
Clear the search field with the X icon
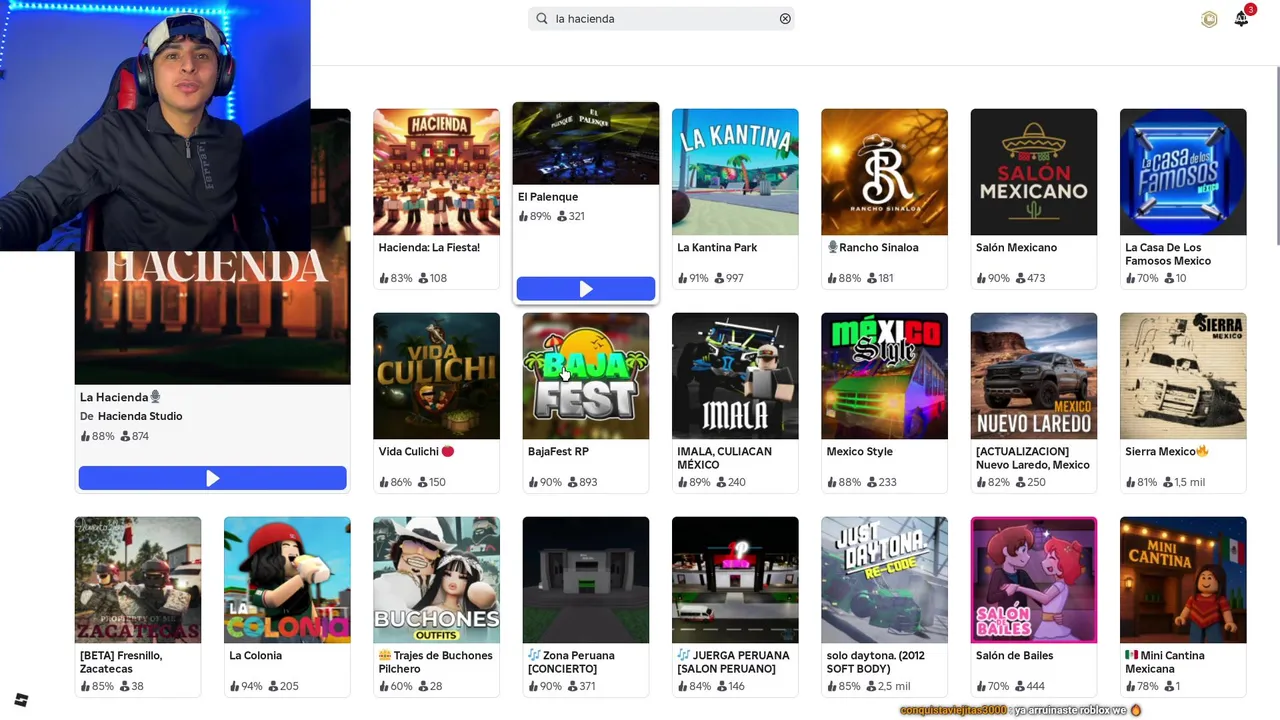tap(785, 18)
